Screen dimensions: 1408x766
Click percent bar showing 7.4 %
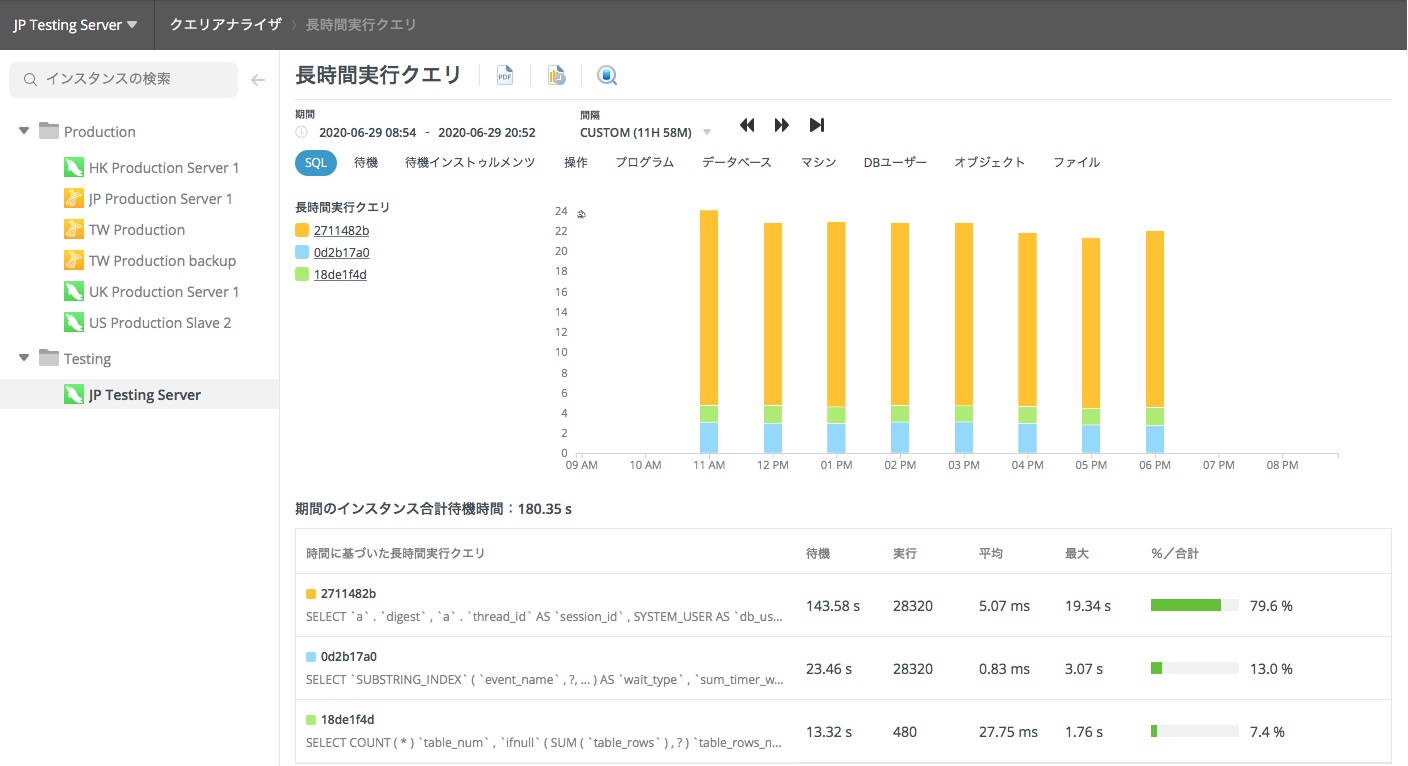[x=1195, y=731]
